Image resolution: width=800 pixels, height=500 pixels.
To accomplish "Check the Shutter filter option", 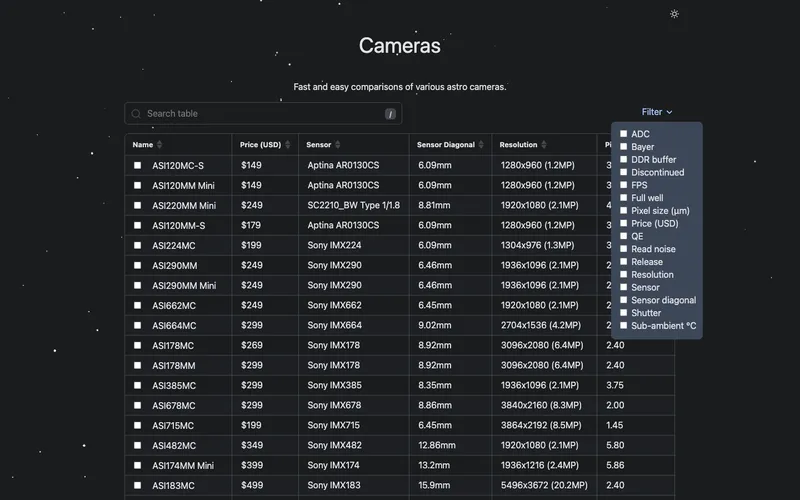I will 623,312.
